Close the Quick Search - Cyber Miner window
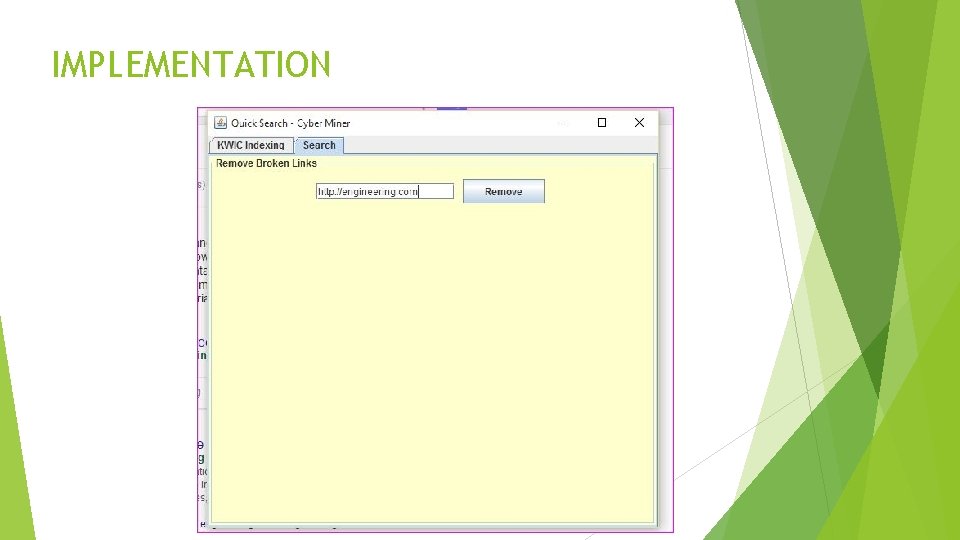 coord(639,122)
